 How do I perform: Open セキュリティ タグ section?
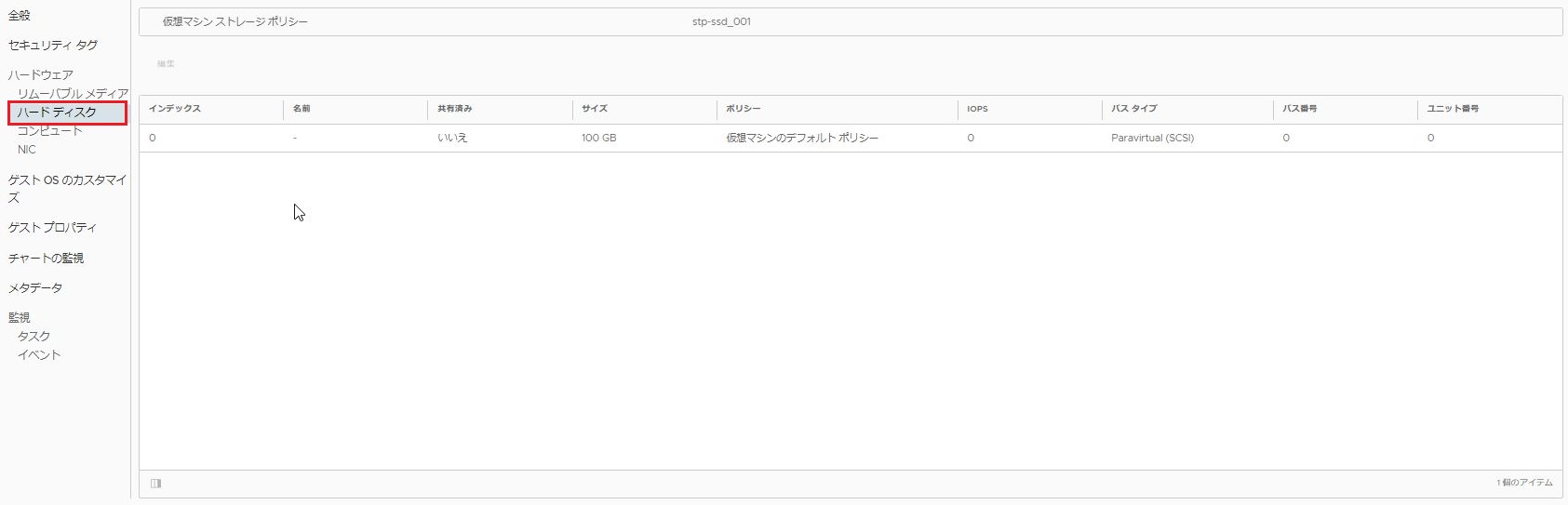53,46
